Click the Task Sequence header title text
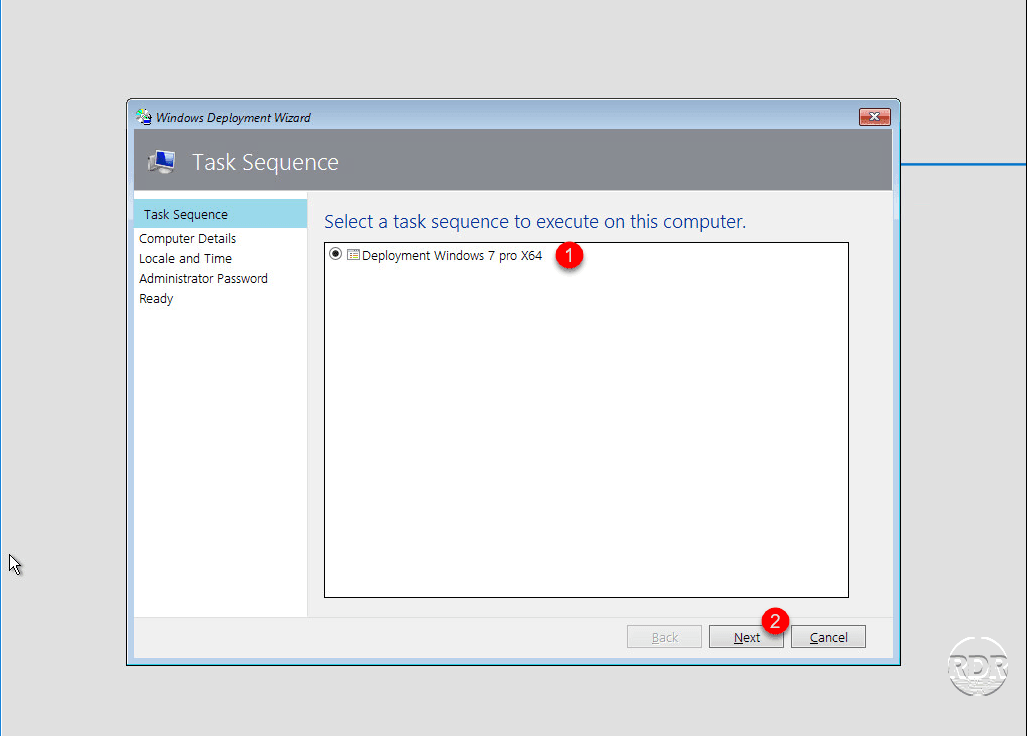The height and width of the screenshot is (736, 1027). pyautogui.click(x=265, y=162)
